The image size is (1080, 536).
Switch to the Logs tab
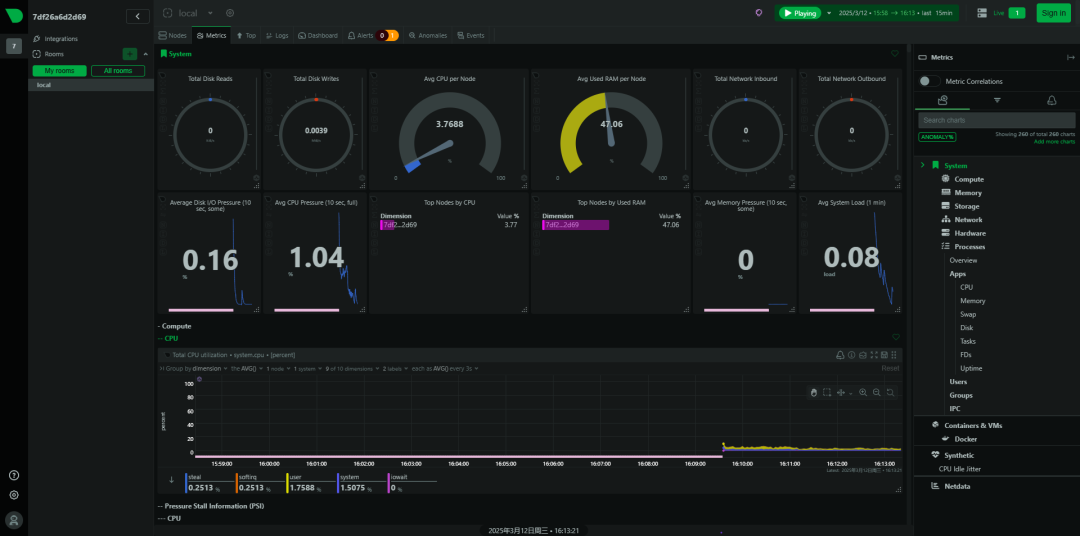[x=277, y=35]
